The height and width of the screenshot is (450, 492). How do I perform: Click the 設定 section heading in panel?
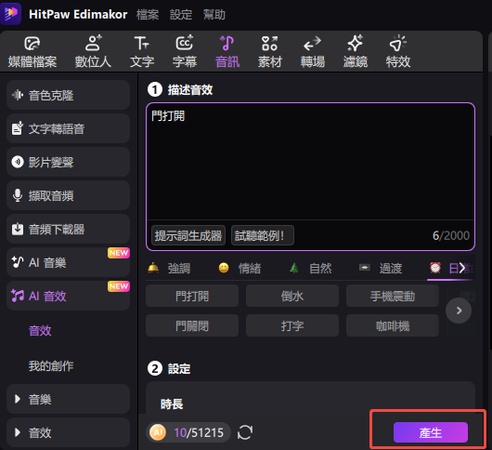click(179, 369)
